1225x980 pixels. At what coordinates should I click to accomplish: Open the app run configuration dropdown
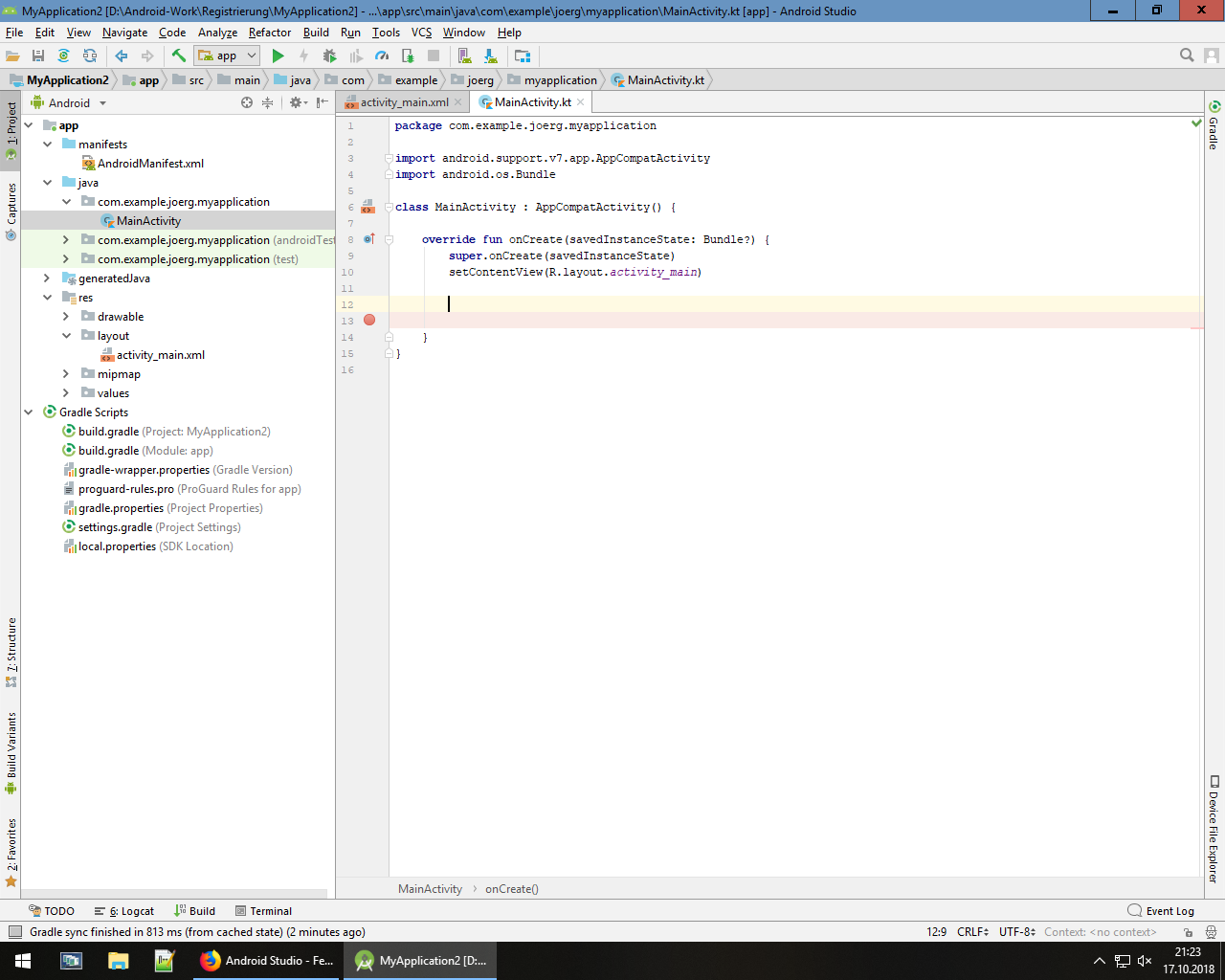click(x=227, y=56)
